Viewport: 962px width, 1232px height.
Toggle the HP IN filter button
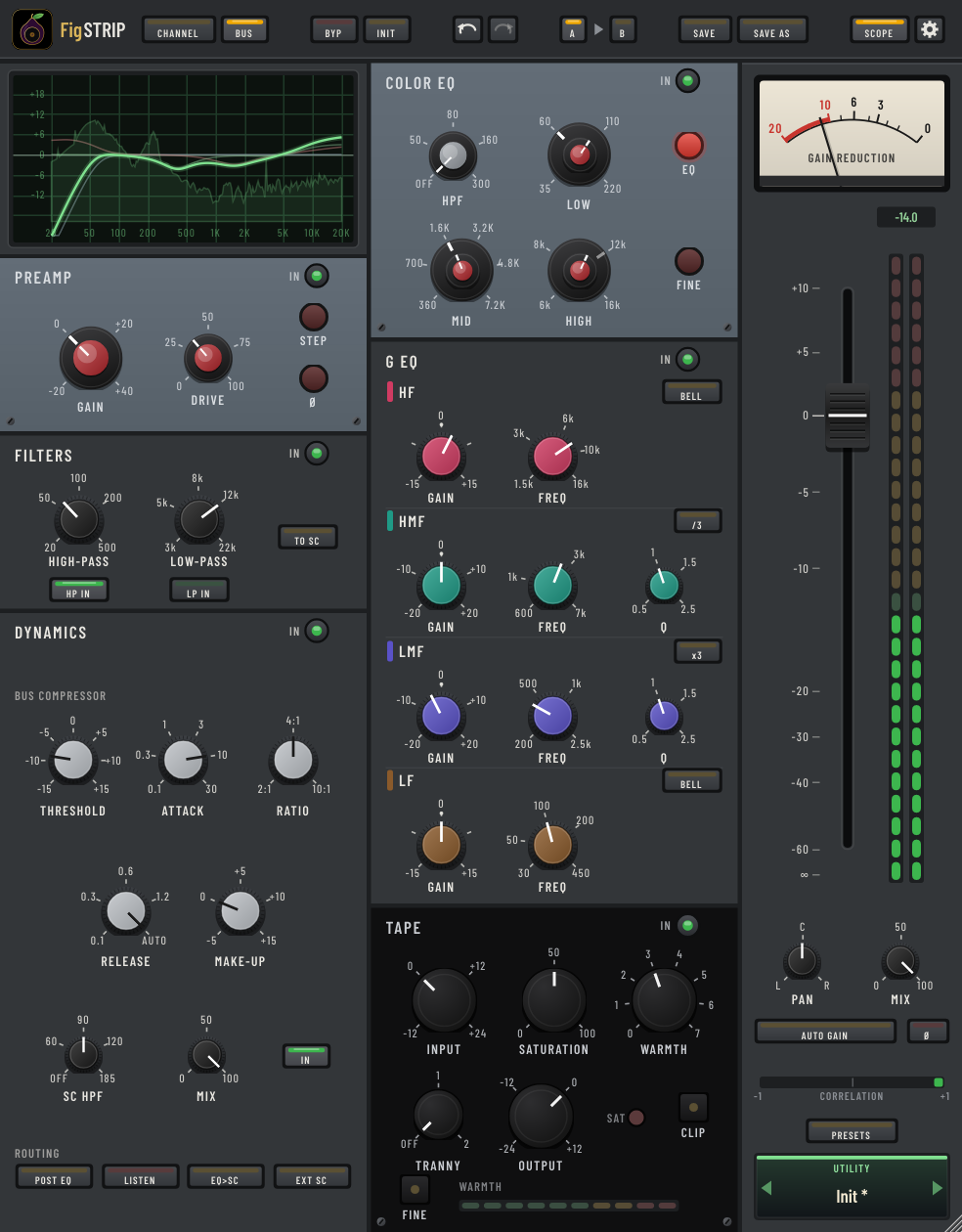coord(78,590)
